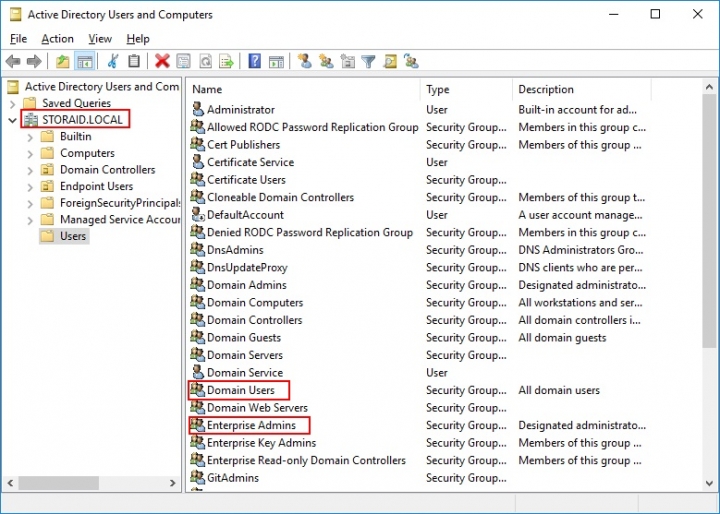This screenshot has height=514, width=720.
Task: Delete the selected object with the red X
Action: pos(162,61)
